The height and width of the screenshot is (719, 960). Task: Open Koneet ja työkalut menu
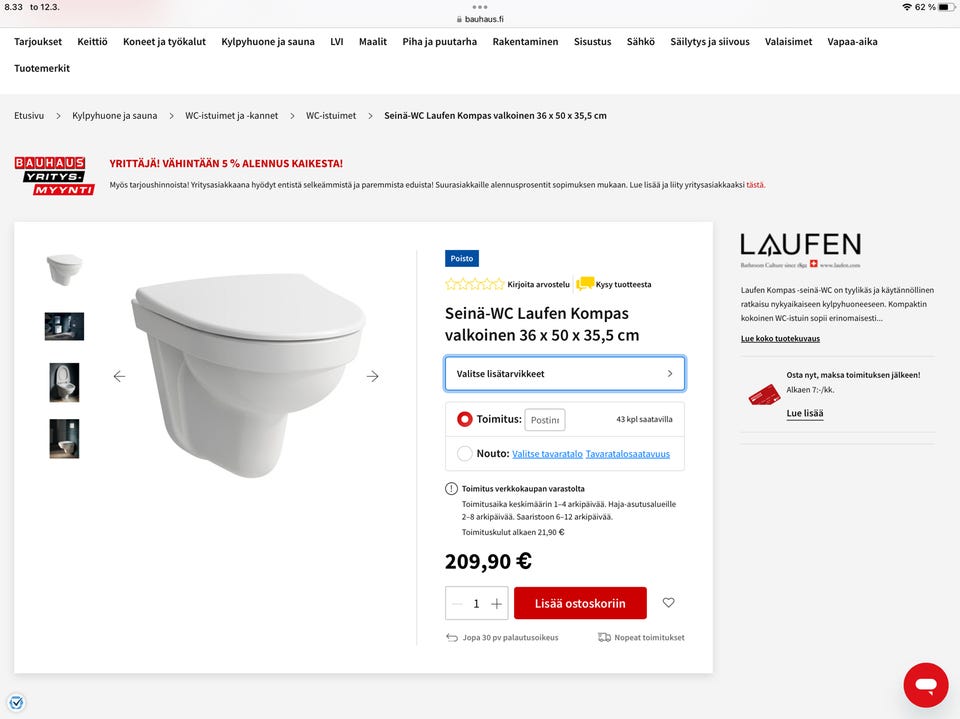coord(164,42)
